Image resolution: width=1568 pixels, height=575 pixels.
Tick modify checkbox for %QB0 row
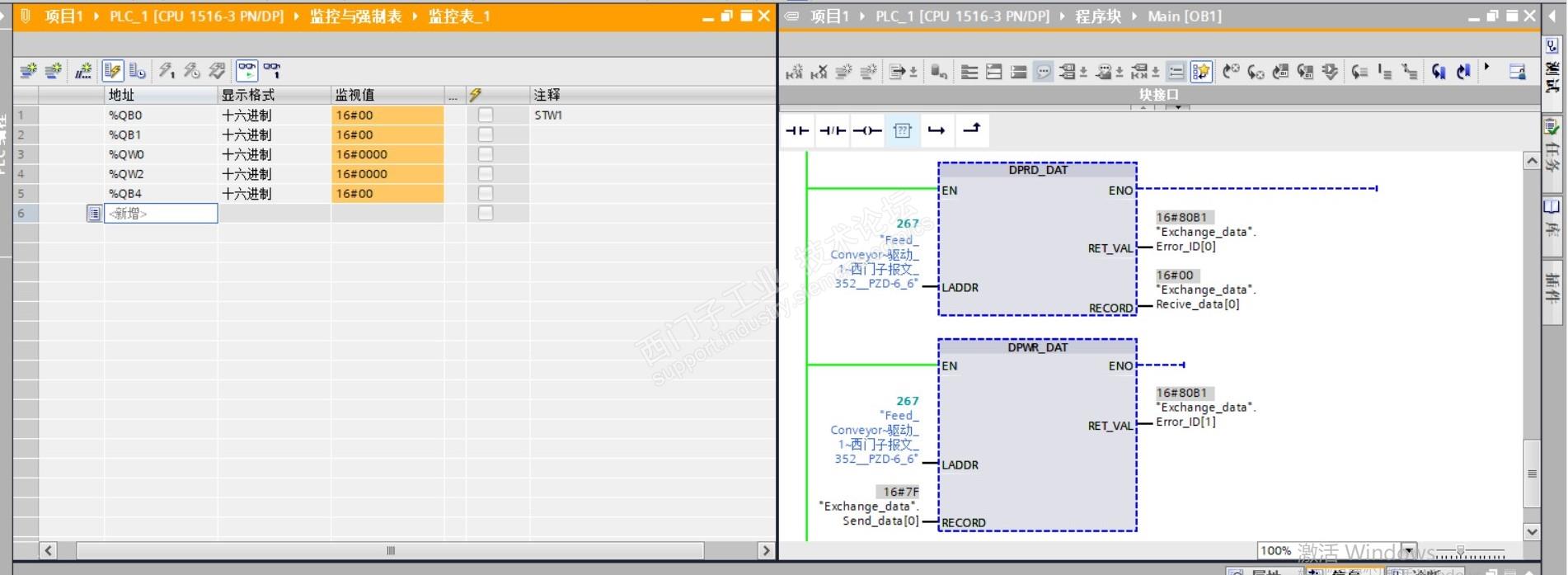coord(486,115)
